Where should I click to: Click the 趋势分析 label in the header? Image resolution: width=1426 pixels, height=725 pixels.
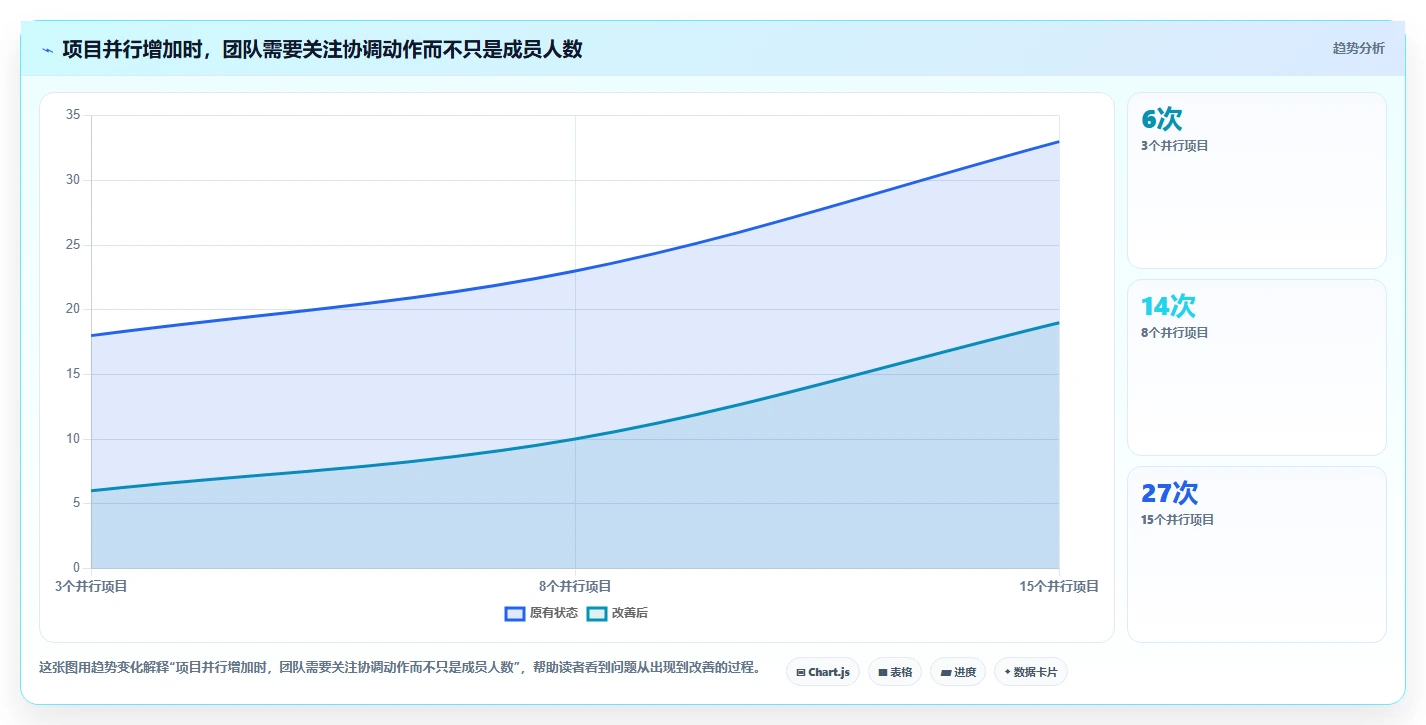coord(1358,48)
